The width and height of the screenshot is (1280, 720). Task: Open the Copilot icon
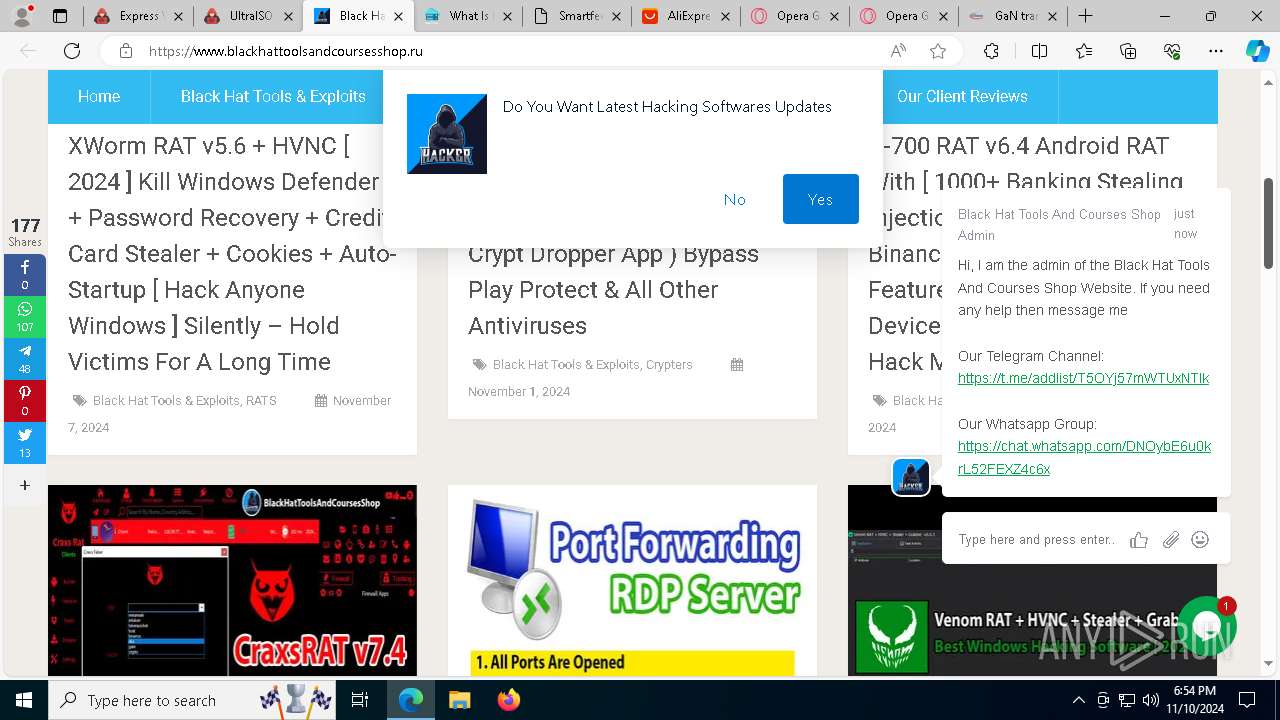coord(1257,51)
